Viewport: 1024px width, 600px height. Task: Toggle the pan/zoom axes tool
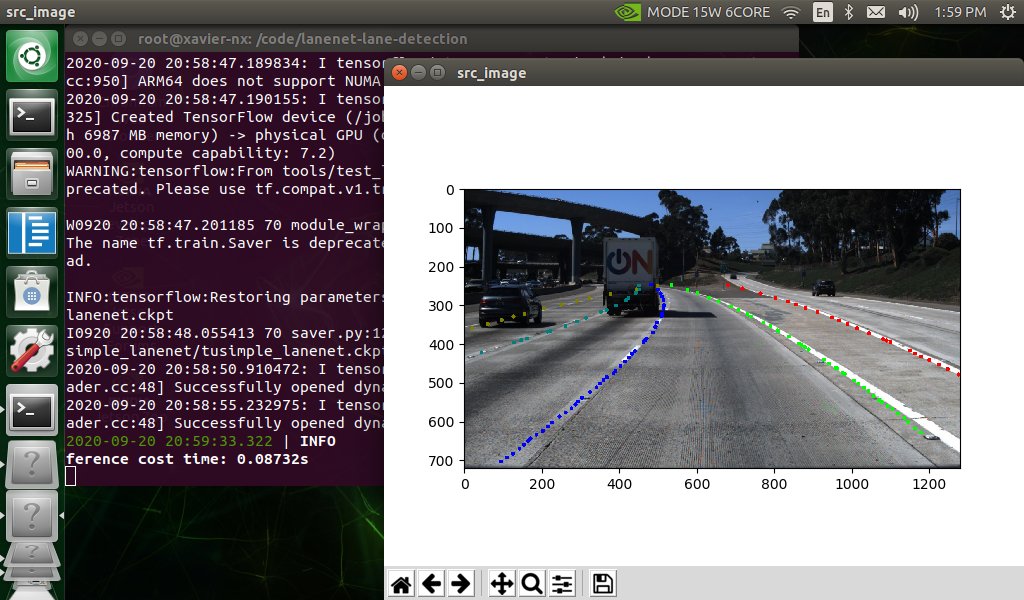[x=501, y=583]
